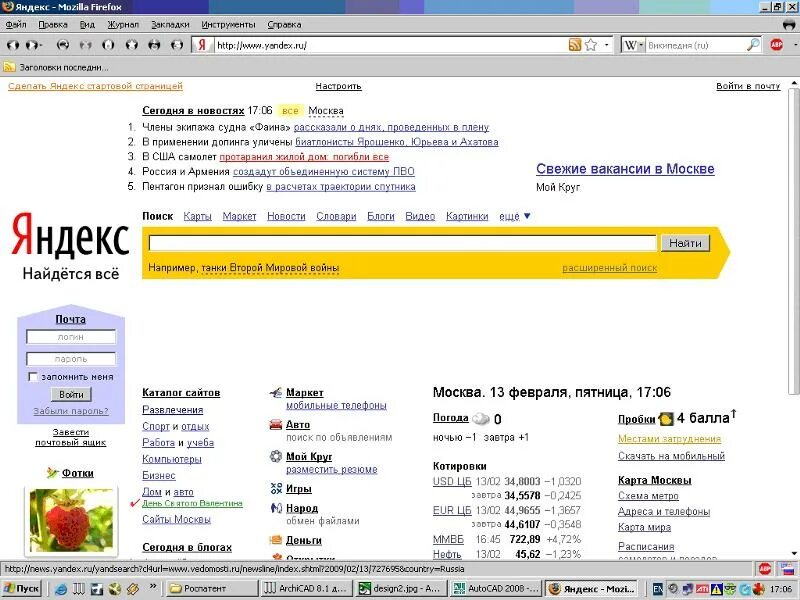Click the Яндекс logo
This screenshot has width=800, height=600.
click(70, 235)
